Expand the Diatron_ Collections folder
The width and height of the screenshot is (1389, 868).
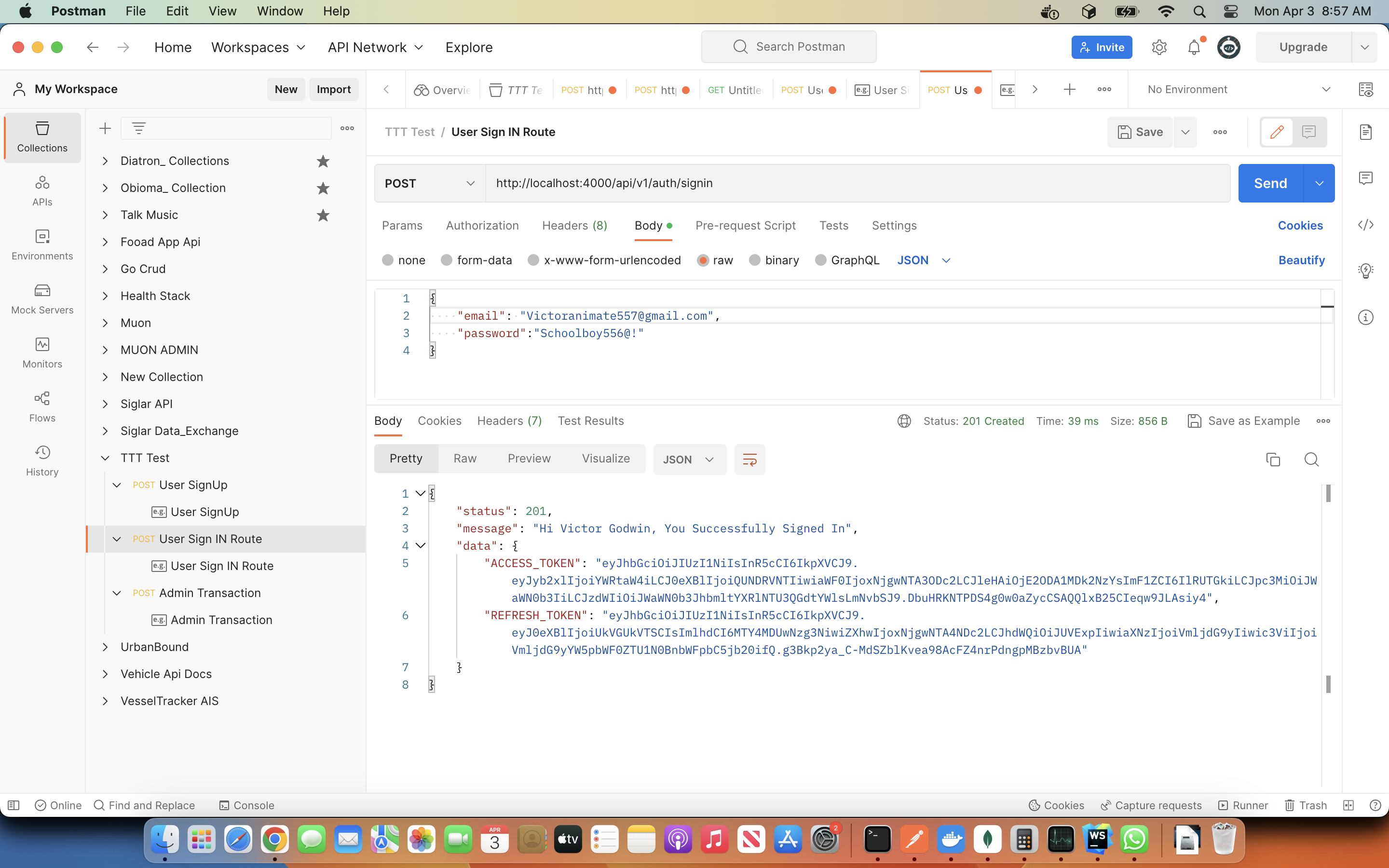coord(105,162)
